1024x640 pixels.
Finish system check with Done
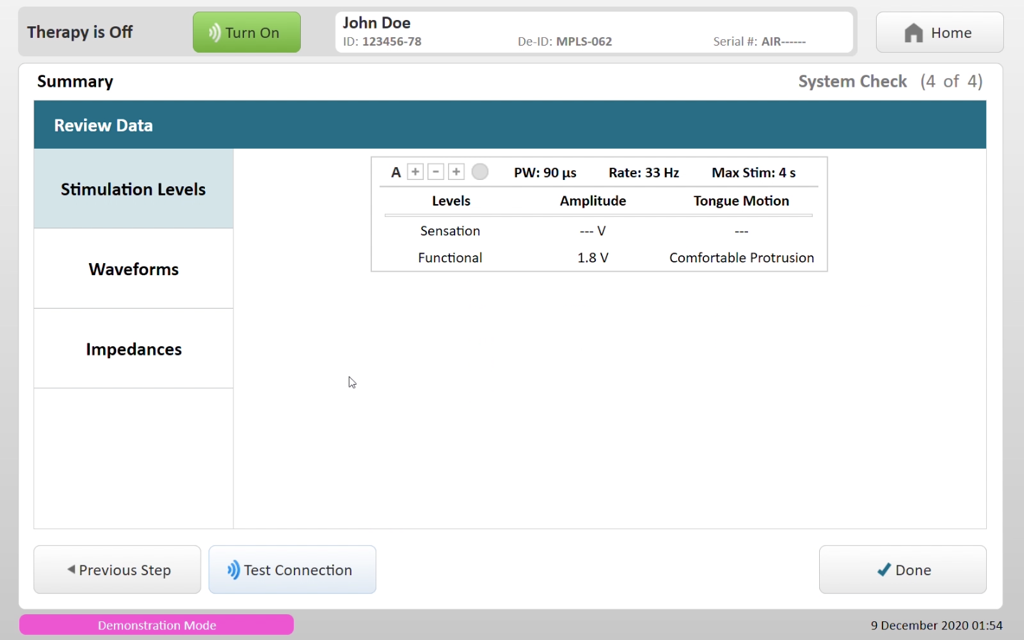pyautogui.click(x=903, y=569)
